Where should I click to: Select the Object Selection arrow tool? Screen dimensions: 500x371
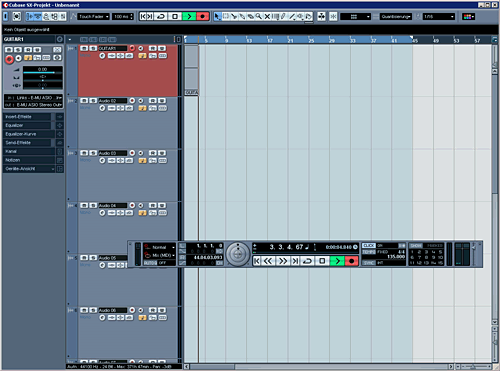(x=218, y=16)
